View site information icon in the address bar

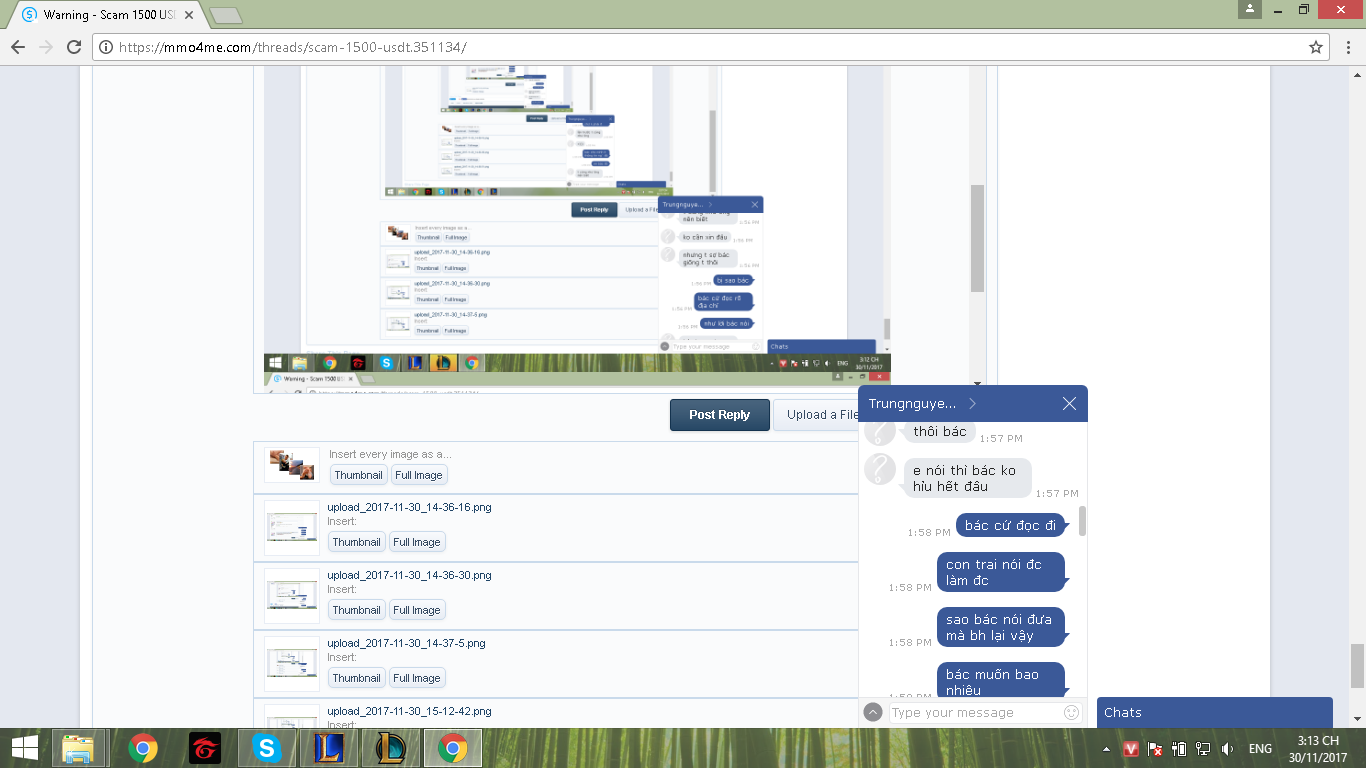pyautogui.click(x=106, y=47)
